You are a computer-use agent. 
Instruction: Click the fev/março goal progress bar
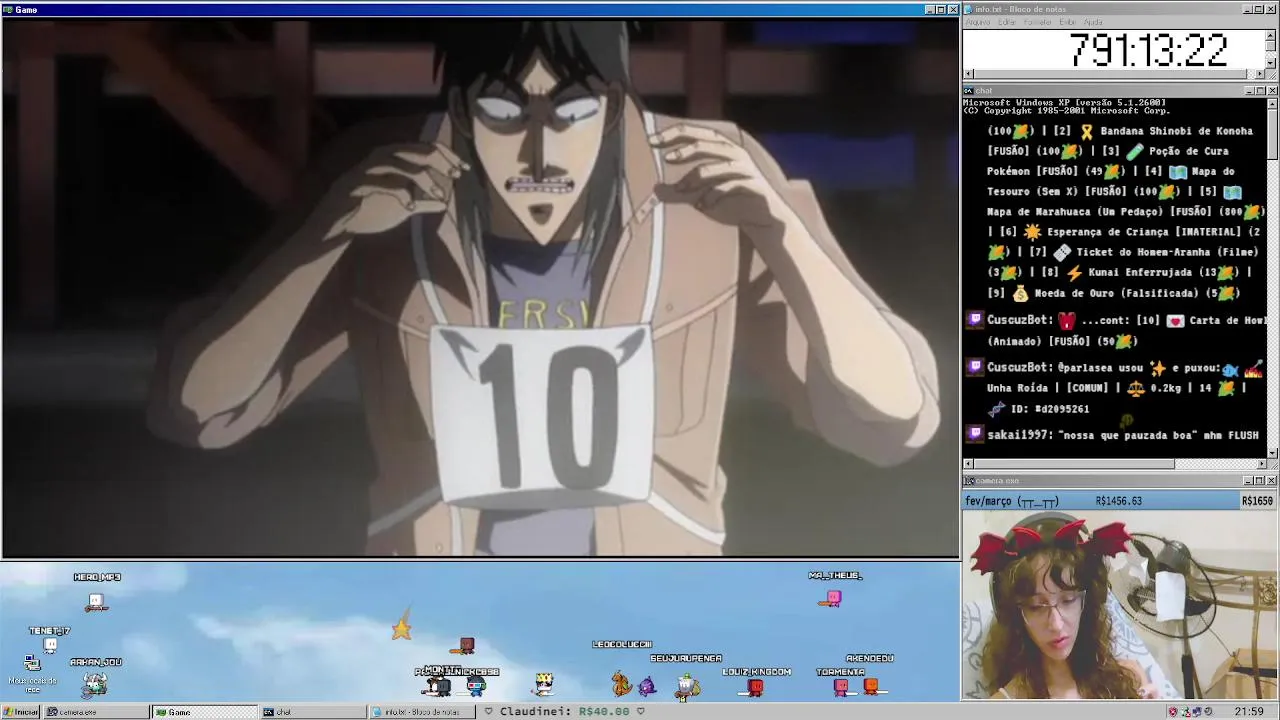1120,501
